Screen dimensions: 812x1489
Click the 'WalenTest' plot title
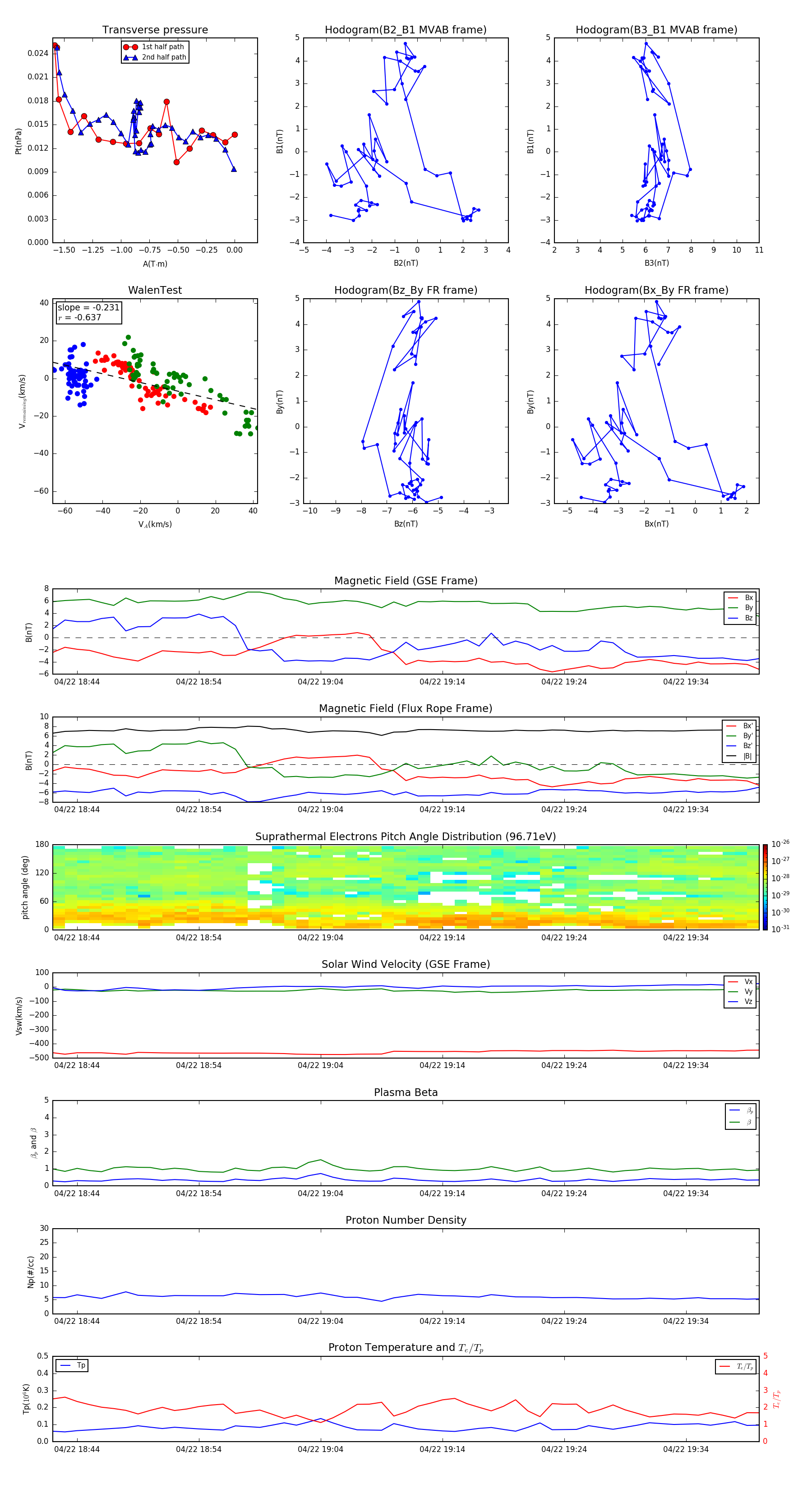click(155, 290)
